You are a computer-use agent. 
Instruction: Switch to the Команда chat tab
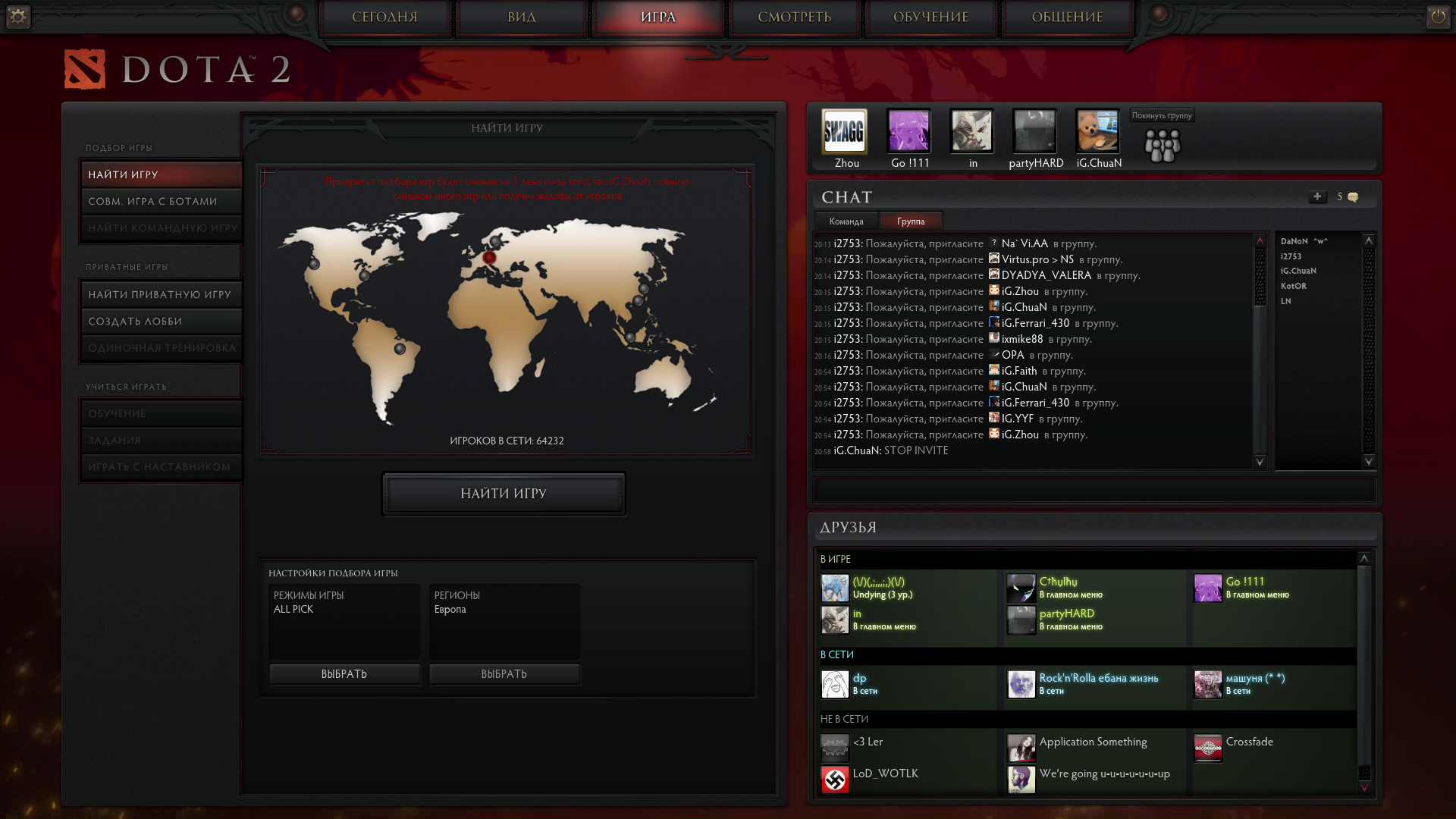point(846,221)
